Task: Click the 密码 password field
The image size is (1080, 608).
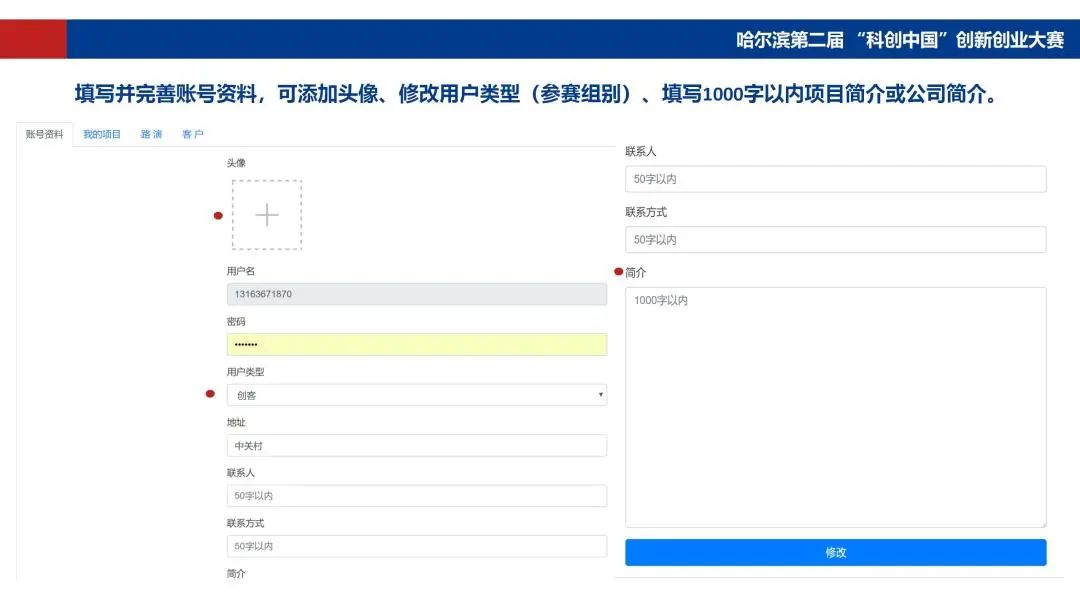Action: pos(415,344)
